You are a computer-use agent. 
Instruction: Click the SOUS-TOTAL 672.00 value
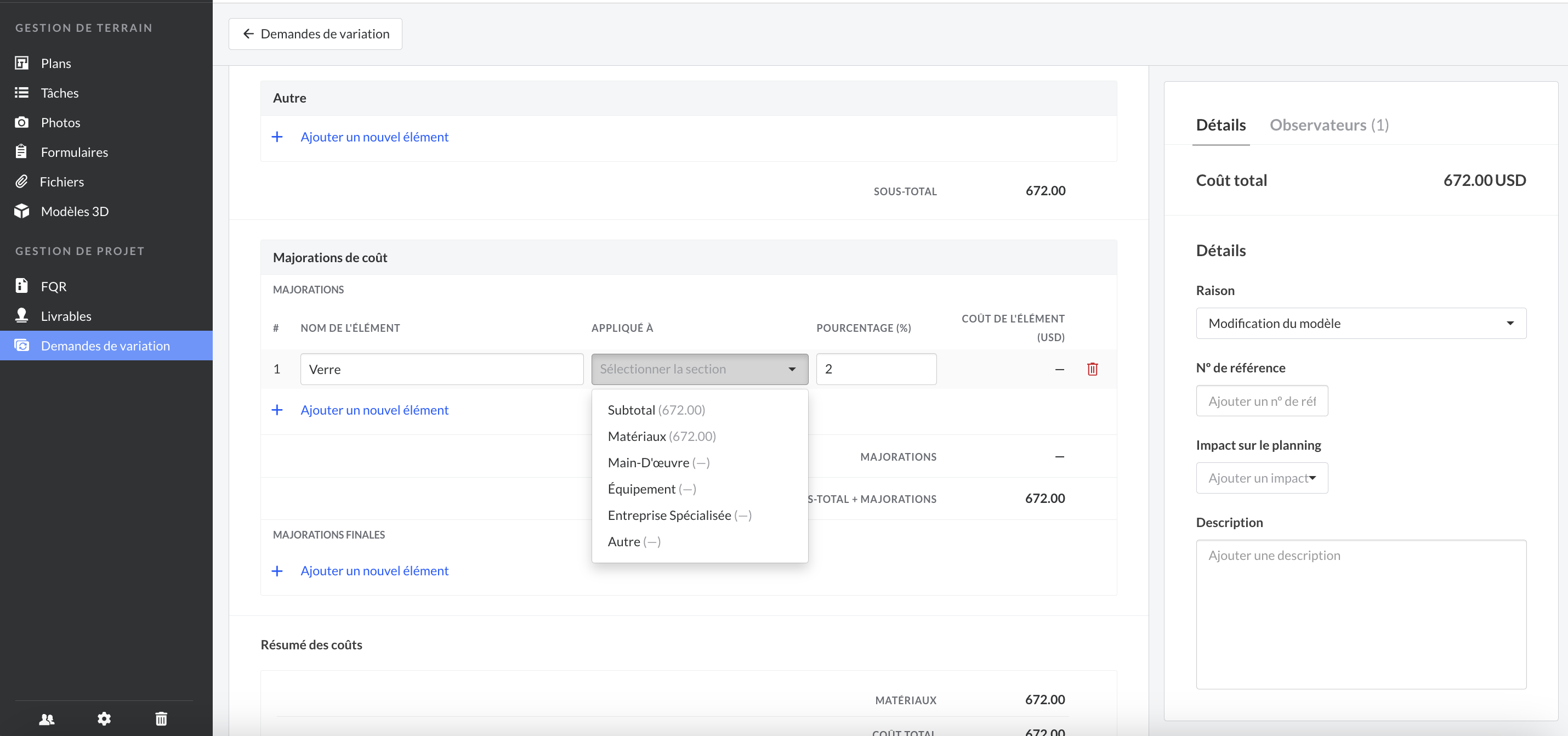coord(1045,190)
